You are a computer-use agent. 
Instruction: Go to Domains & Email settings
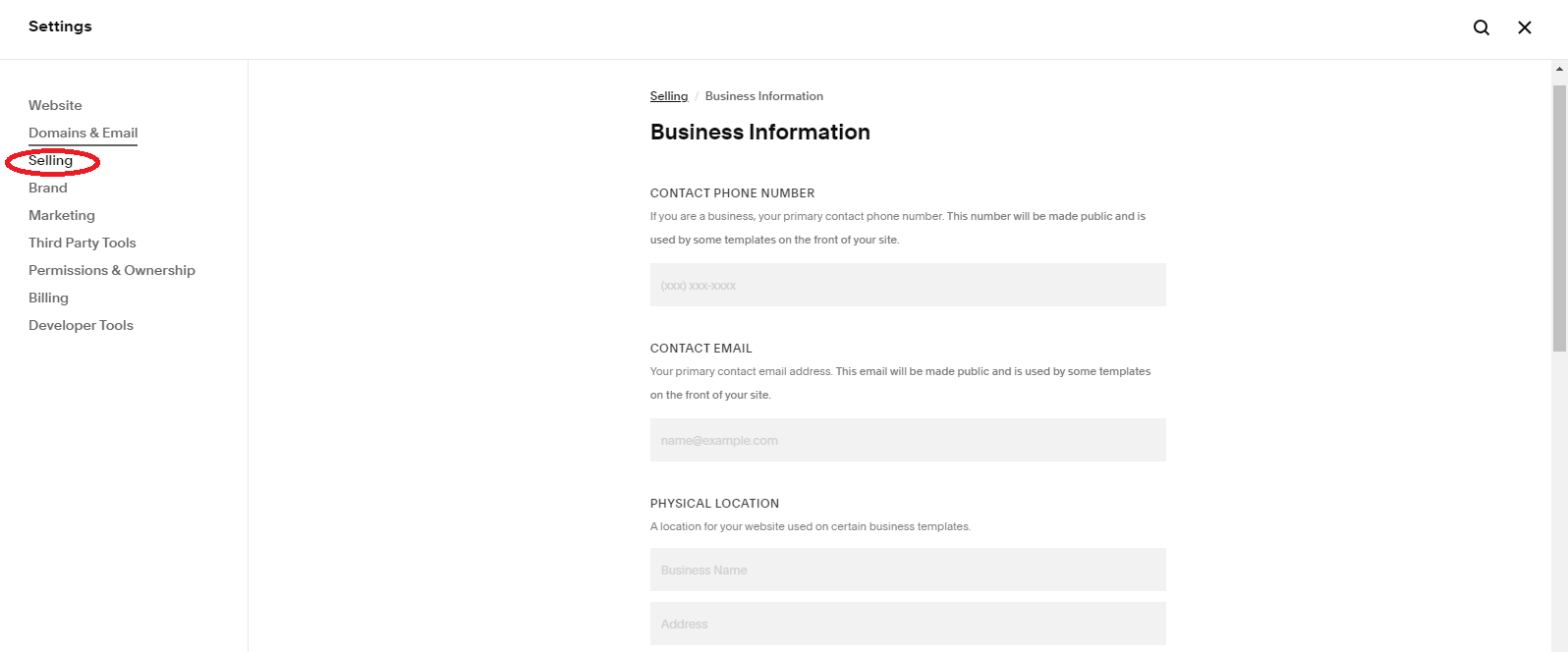tap(83, 133)
